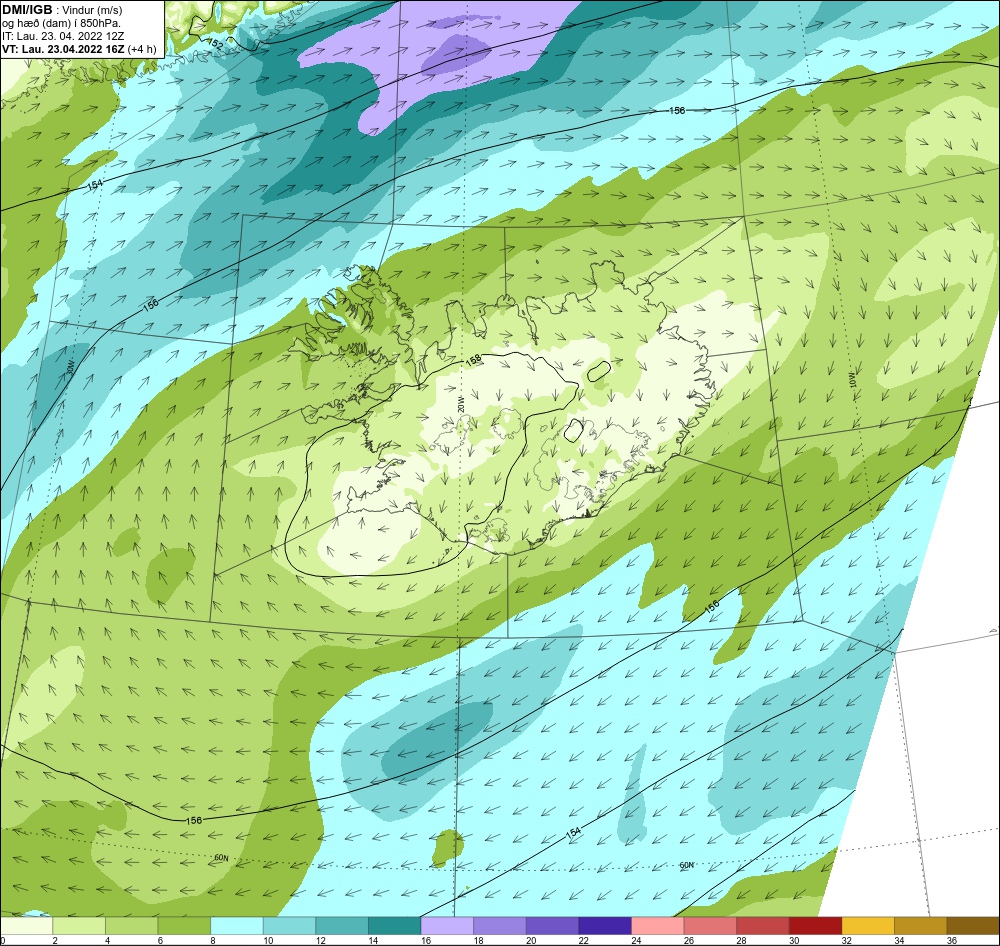Click the legend scale value "30"
This screenshot has height=946, width=1000.
pos(794,940)
